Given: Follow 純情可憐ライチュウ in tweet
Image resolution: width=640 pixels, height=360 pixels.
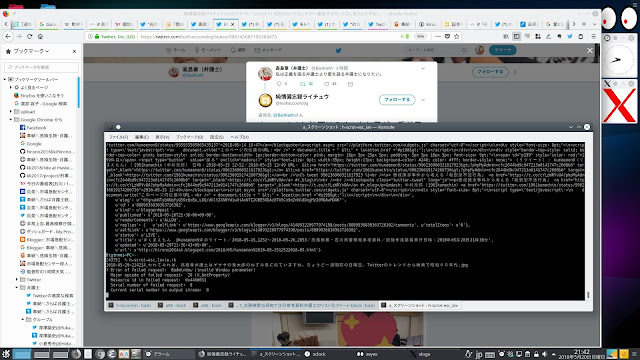Looking at the screenshot, I should click(x=397, y=100).
